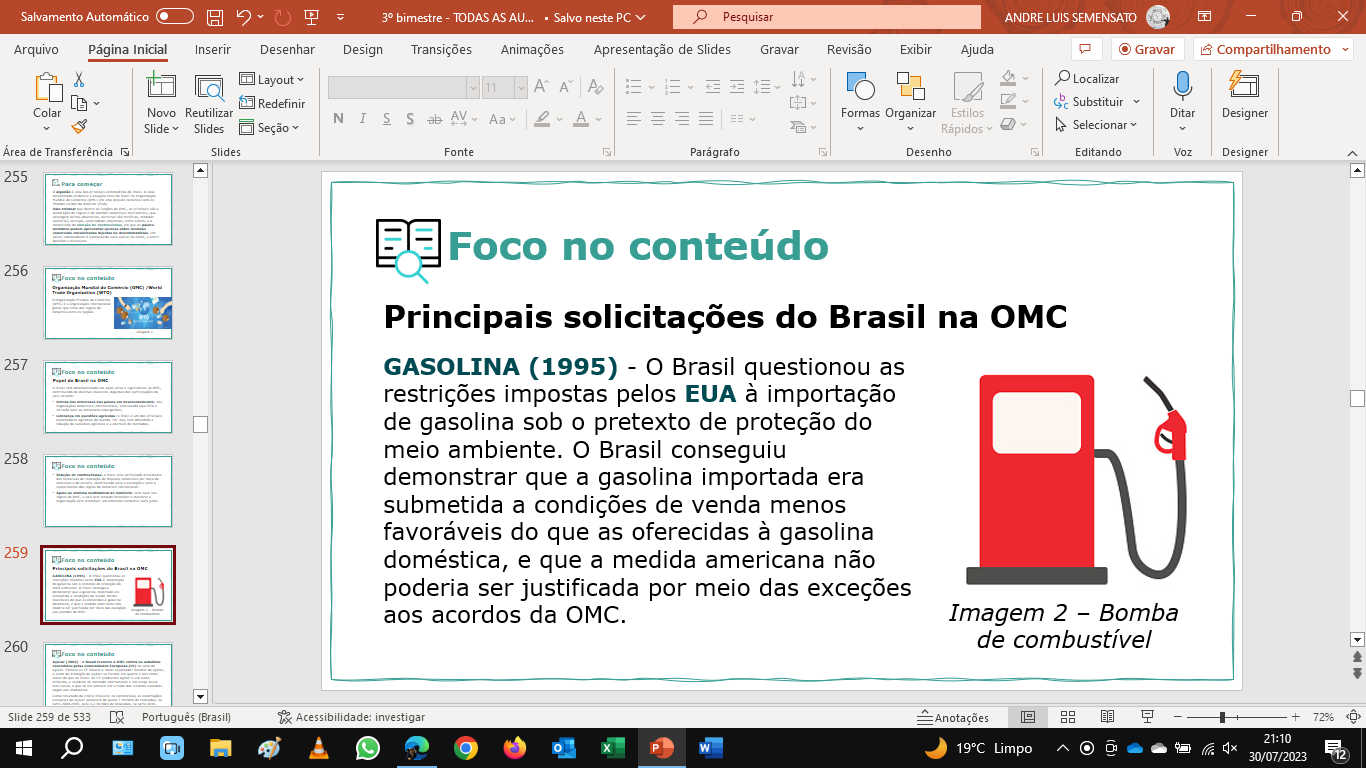Click the Reutilizar Slides icon
This screenshot has width=1366, height=768.
point(209,88)
